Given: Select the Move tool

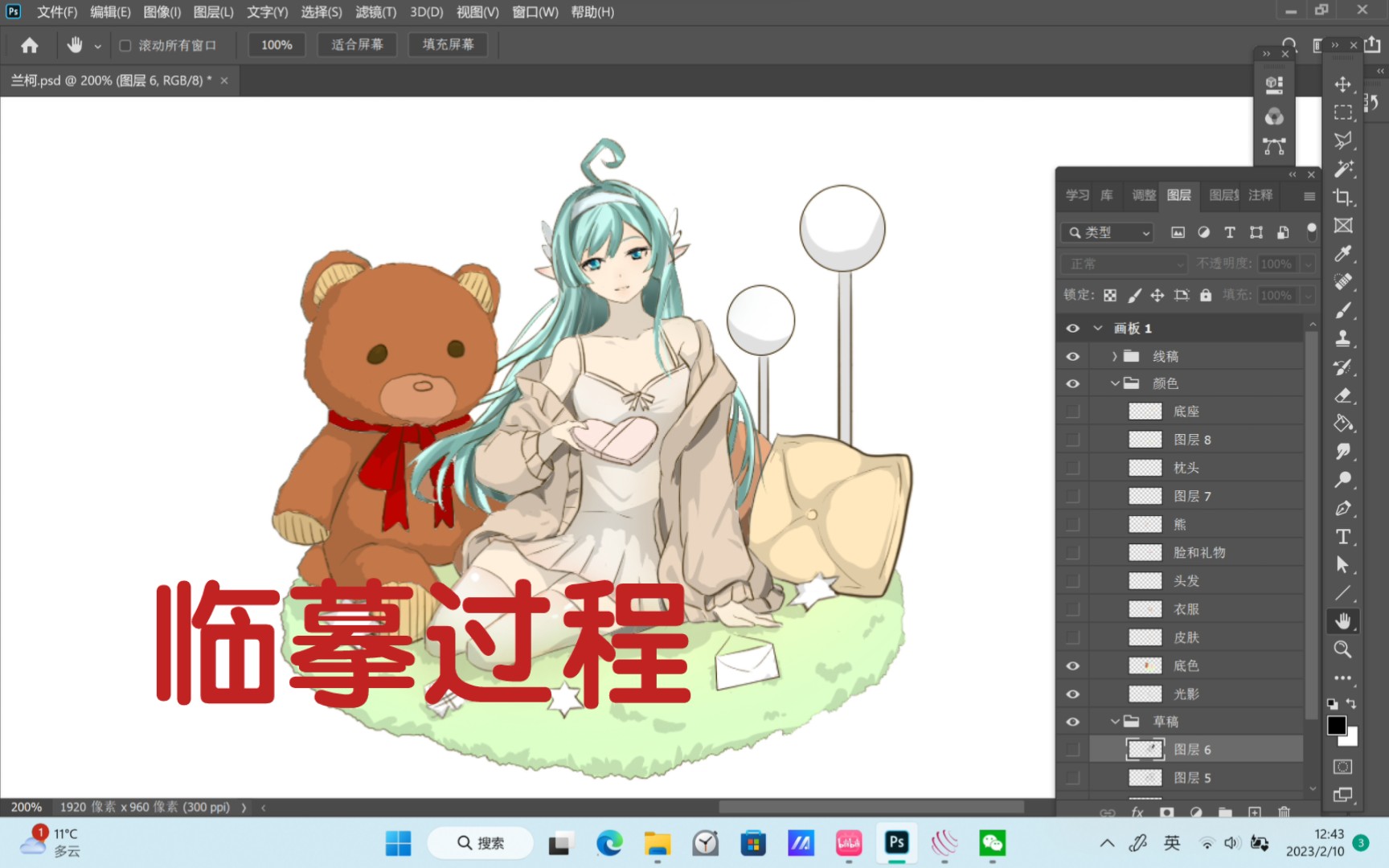Looking at the screenshot, I should click(x=1342, y=84).
